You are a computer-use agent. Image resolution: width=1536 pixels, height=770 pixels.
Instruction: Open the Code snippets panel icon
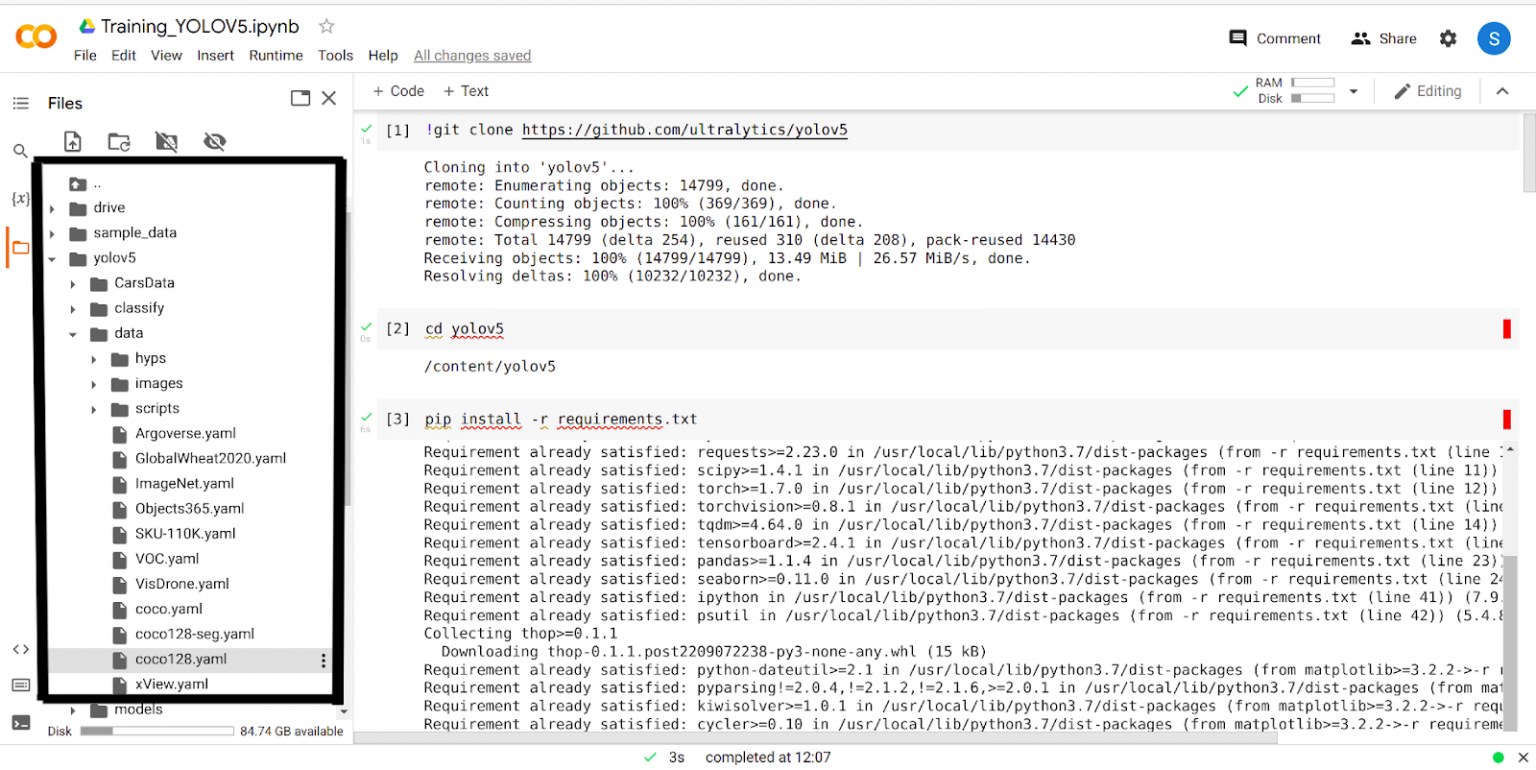tap(20, 649)
